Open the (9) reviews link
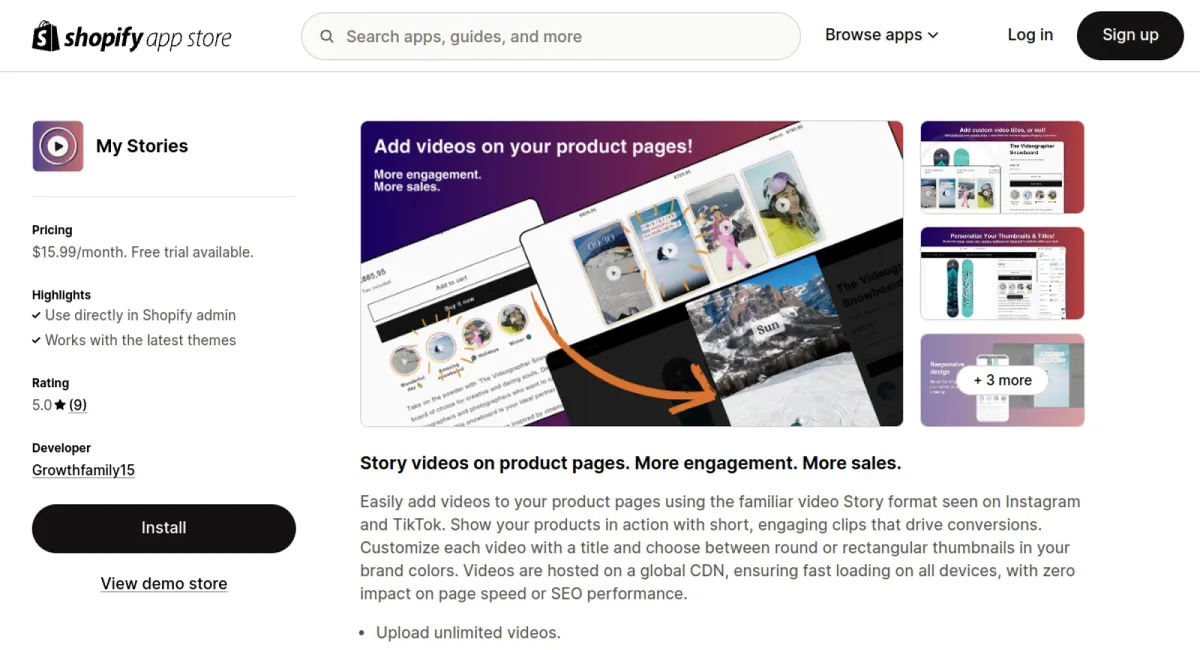The image size is (1200, 650). click(78, 405)
